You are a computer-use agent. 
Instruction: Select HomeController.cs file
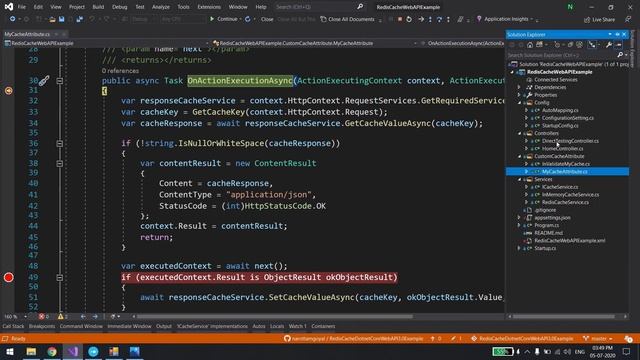[562, 149]
